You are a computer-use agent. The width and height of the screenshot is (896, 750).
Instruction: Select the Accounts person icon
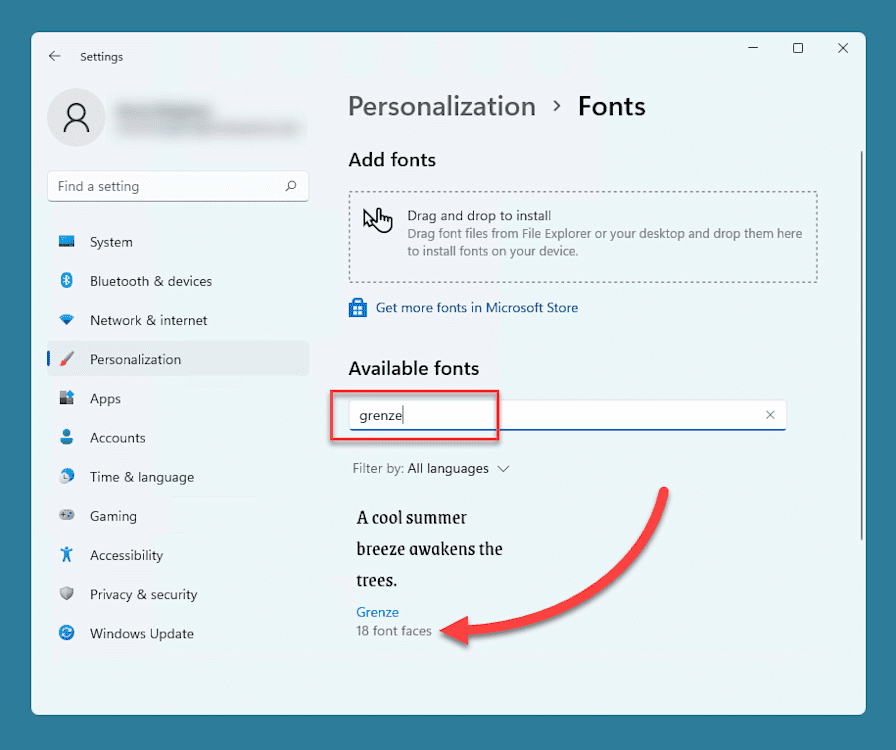[x=68, y=437]
